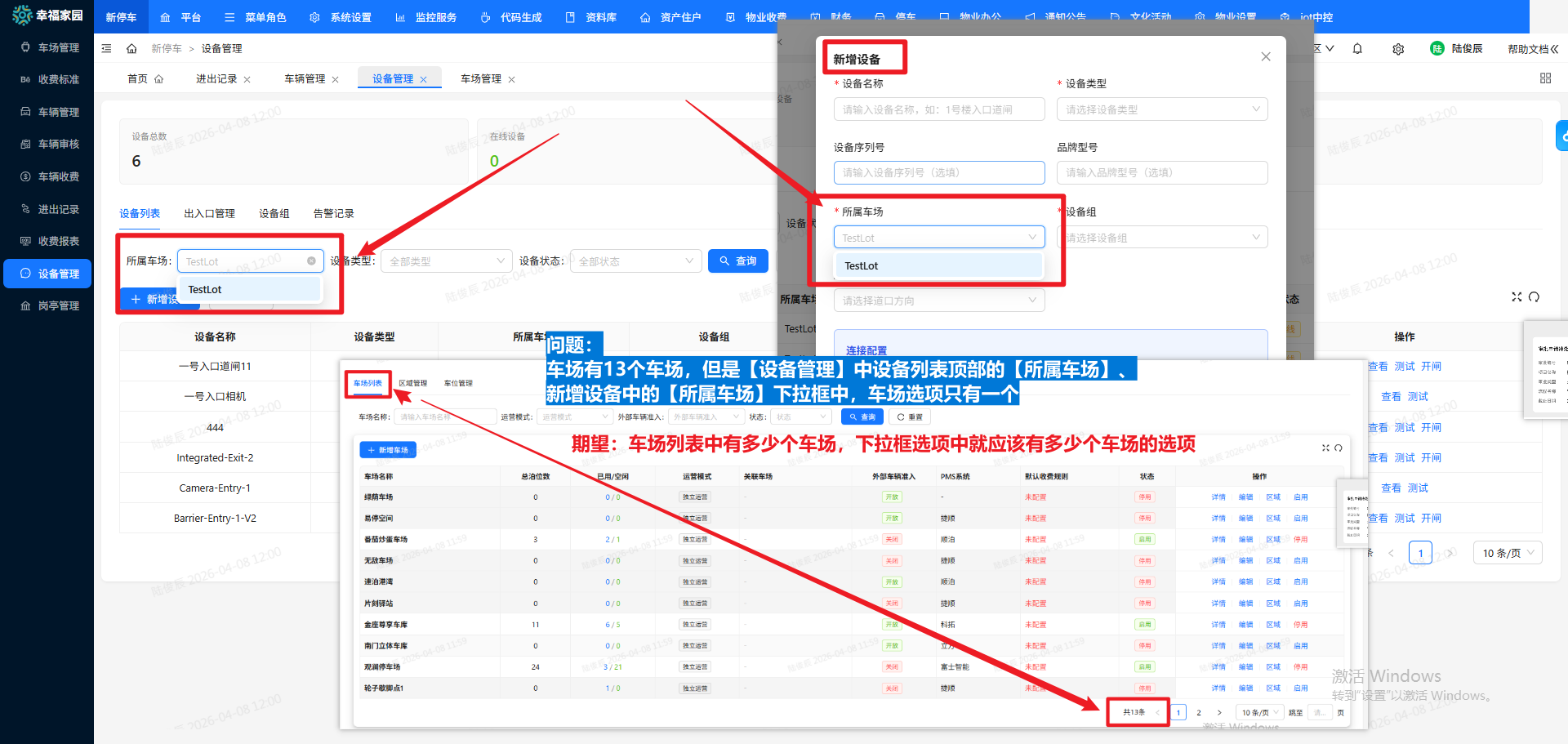Close the 进出记录 tab

point(247,79)
